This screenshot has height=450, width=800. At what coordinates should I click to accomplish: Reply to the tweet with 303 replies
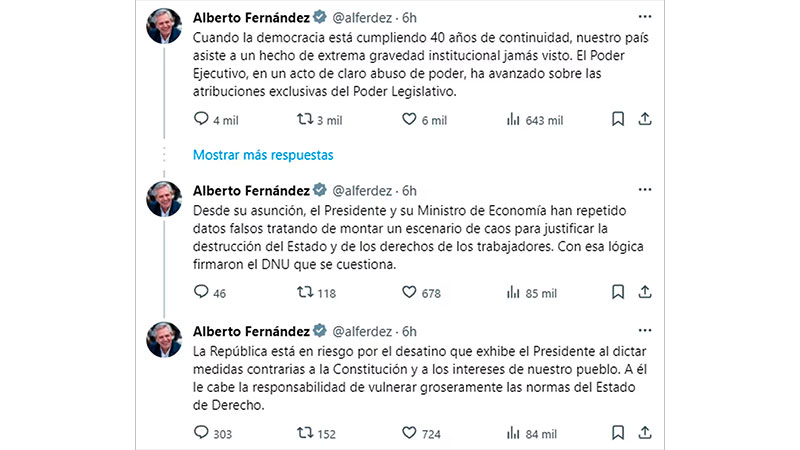[201, 432]
